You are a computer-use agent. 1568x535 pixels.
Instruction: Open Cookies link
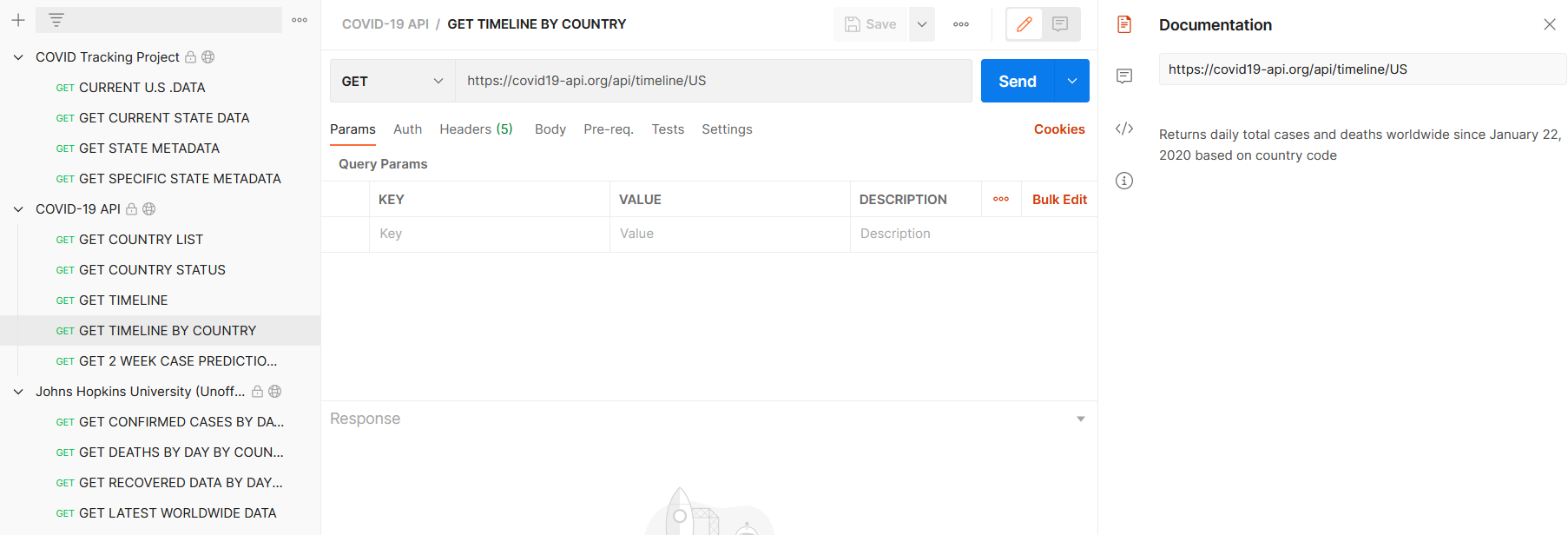1059,129
